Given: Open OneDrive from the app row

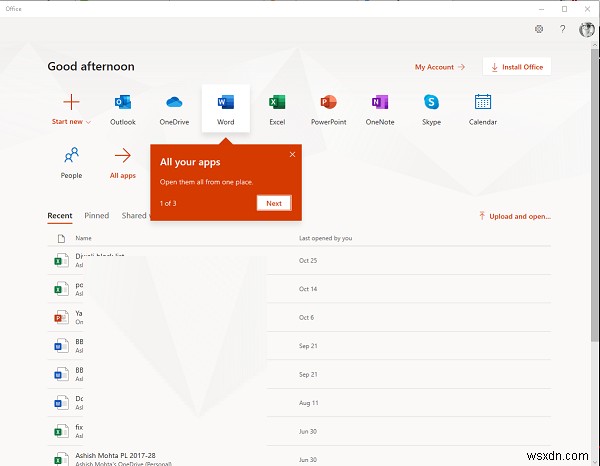Looking at the screenshot, I should pyautogui.click(x=174, y=109).
